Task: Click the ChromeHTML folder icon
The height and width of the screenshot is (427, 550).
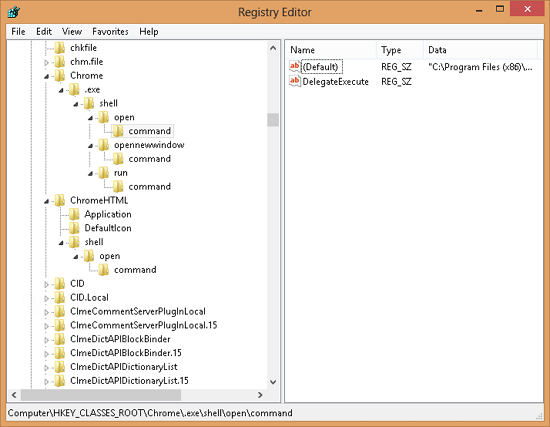Action: point(60,200)
